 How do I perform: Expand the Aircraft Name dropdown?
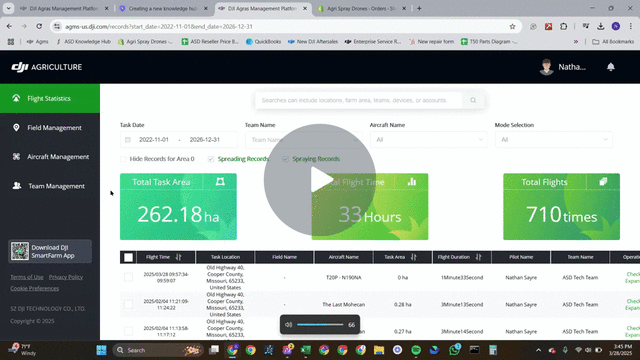click(429, 140)
